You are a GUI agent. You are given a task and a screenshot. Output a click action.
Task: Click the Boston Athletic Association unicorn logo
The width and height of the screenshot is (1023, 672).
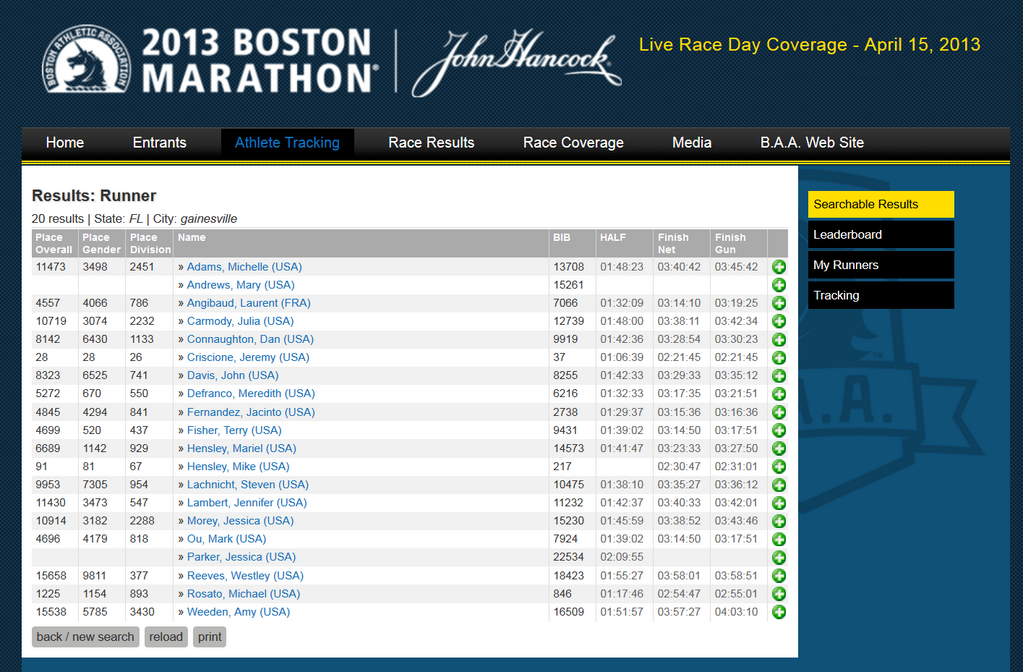(86, 60)
